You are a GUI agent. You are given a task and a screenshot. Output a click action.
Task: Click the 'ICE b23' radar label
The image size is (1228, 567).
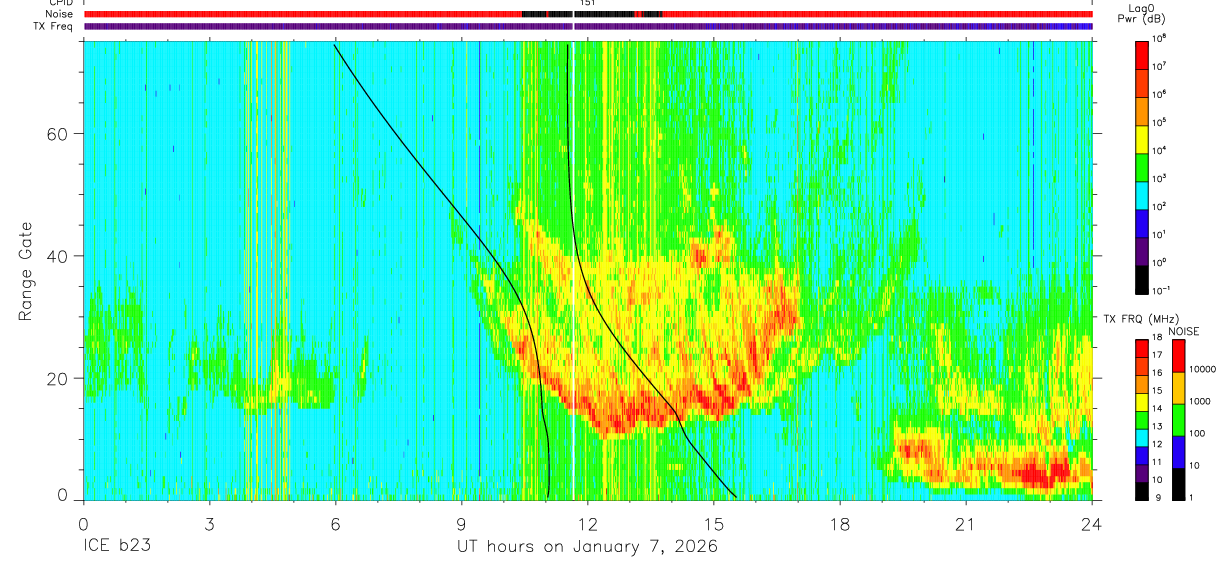tap(117, 547)
